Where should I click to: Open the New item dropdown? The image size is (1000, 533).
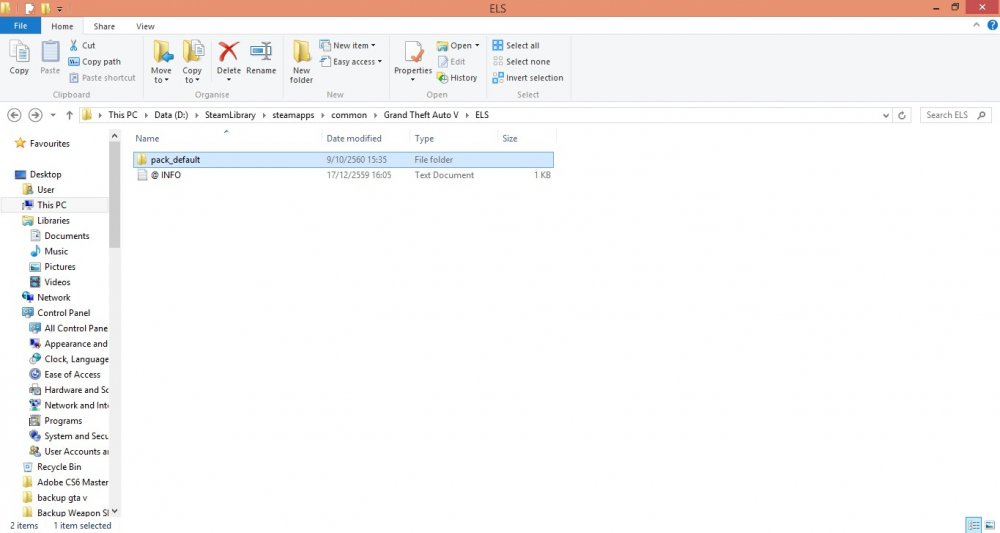pos(348,45)
